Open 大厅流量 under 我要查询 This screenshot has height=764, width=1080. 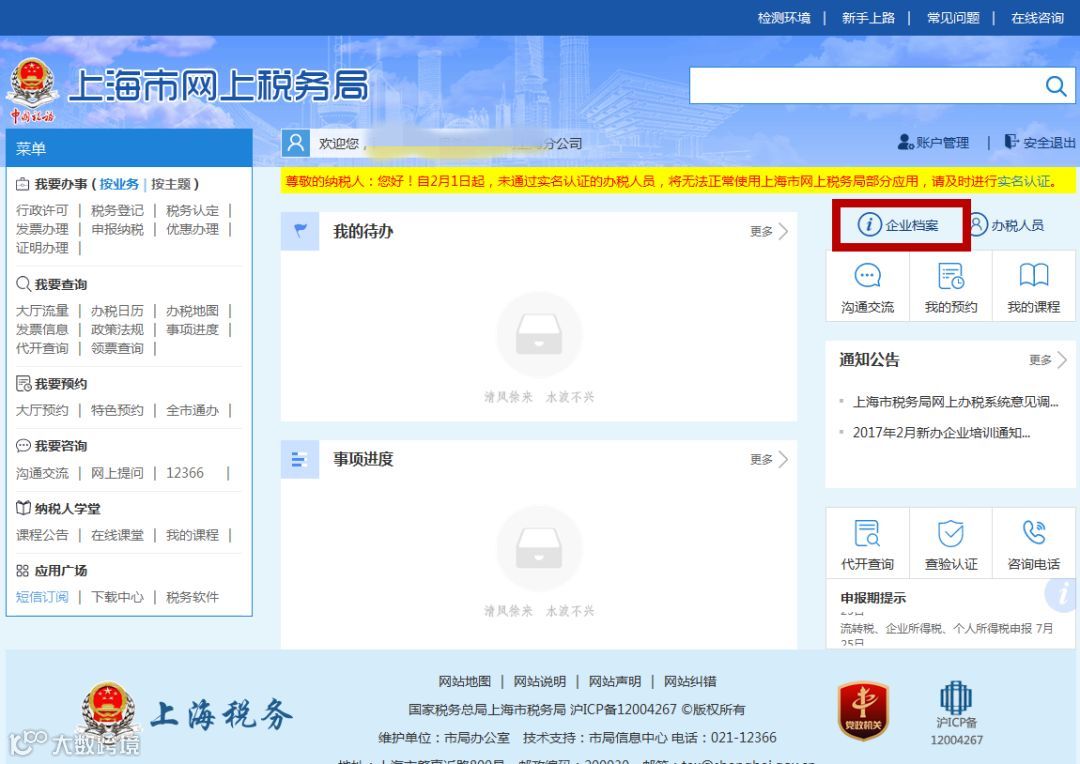tap(42, 311)
